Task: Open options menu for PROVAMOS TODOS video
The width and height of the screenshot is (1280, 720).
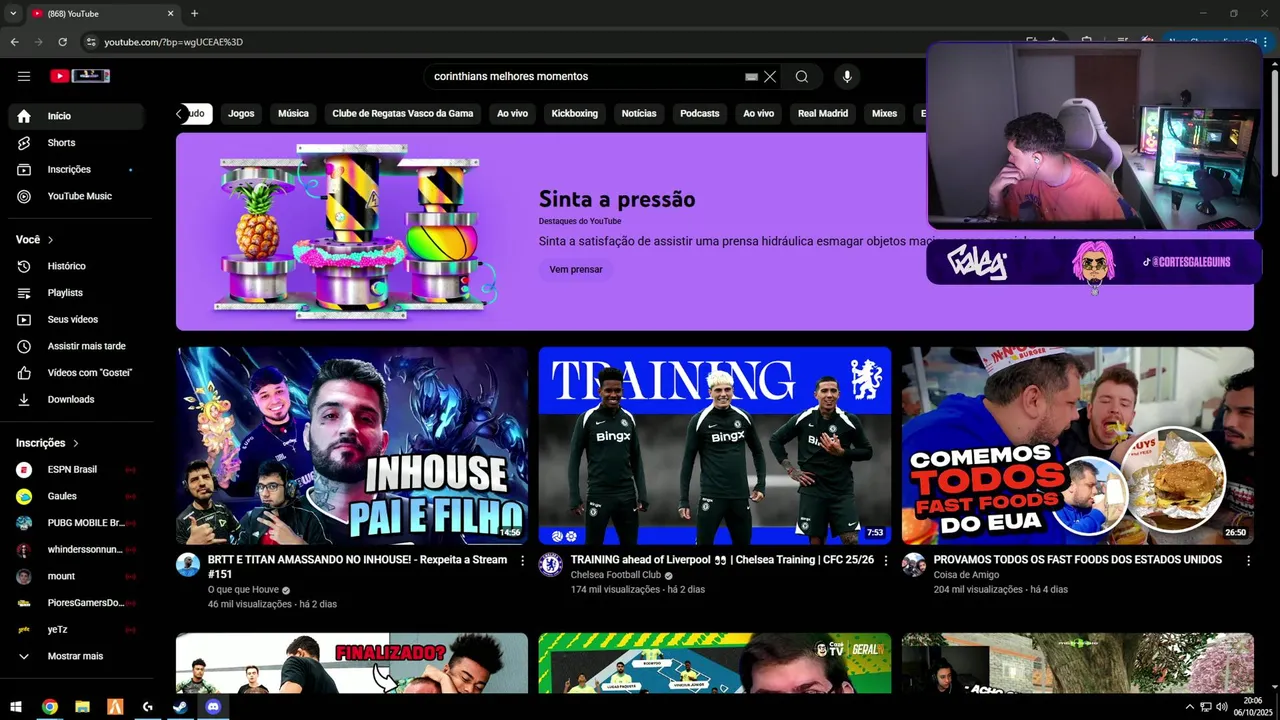Action: (x=1248, y=561)
